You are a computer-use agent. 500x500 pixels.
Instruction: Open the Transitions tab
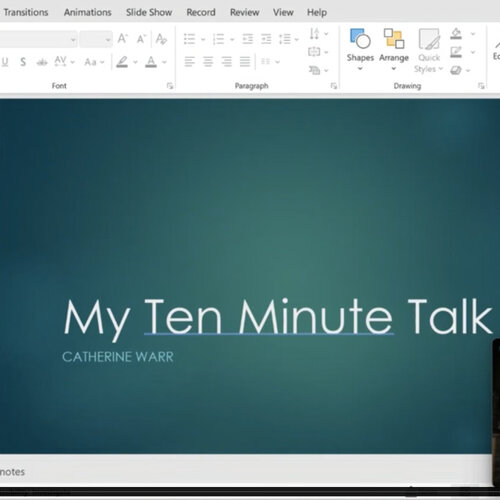(x=25, y=12)
